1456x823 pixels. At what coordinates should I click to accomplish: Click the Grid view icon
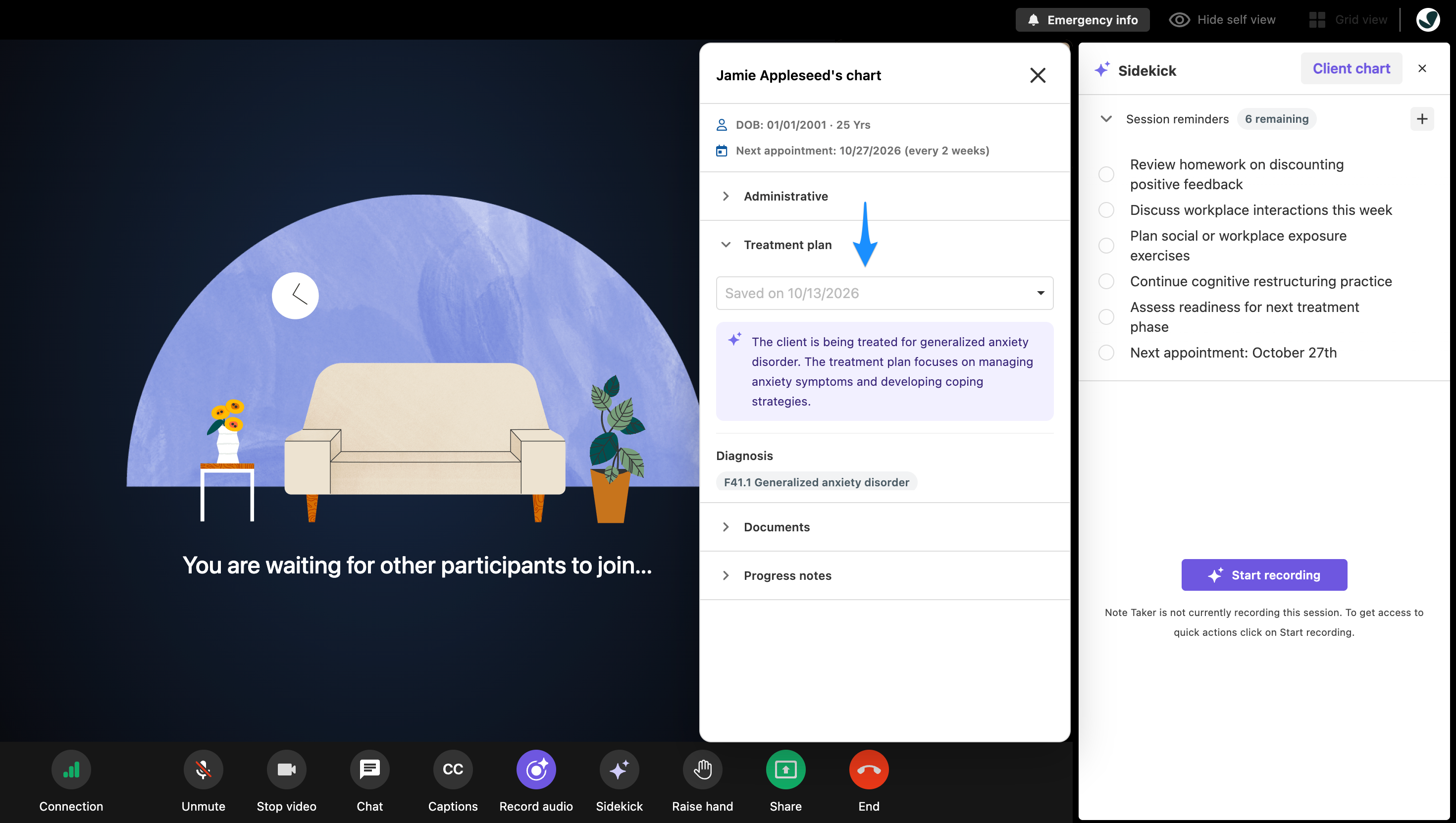1317,20
